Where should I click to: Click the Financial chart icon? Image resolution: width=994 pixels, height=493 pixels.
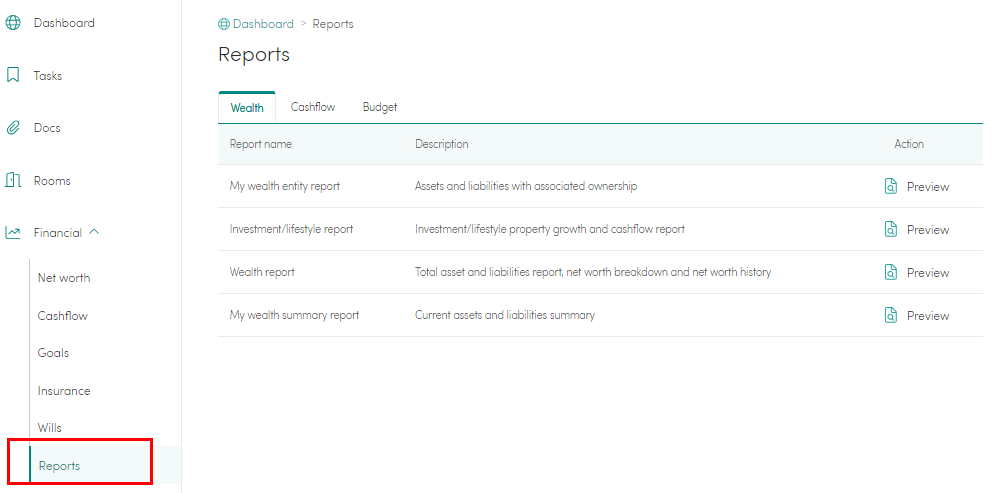click(x=13, y=233)
